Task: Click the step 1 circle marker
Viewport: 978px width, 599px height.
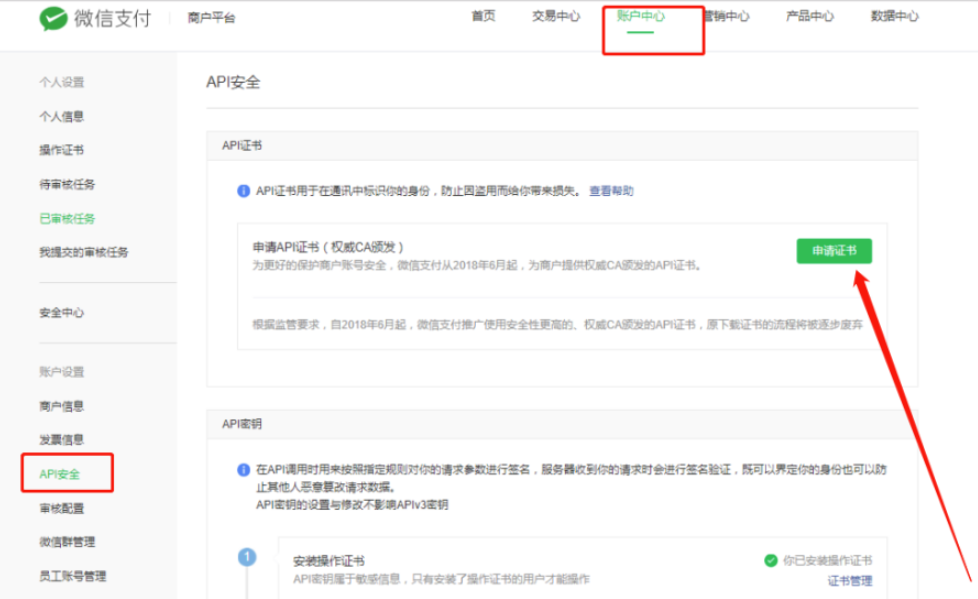Action: [x=247, y=557]
